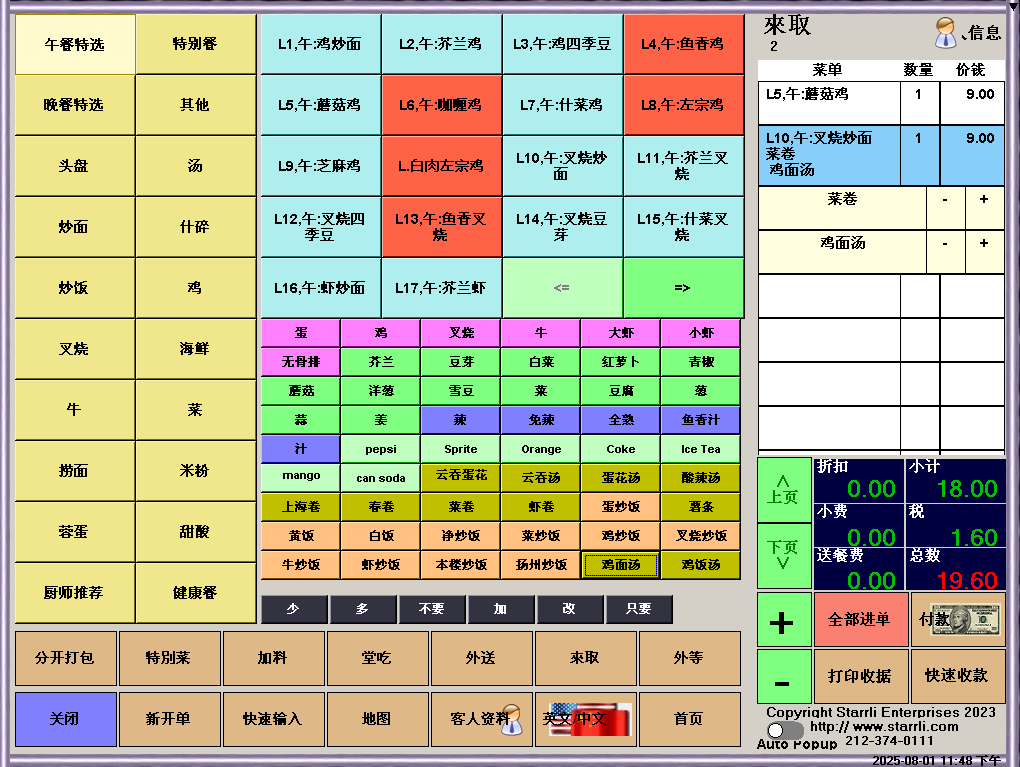Screen dimensions: 1020x767
Task: Switch language with 英文/中文 flag button
Action: tap(585, 719)
